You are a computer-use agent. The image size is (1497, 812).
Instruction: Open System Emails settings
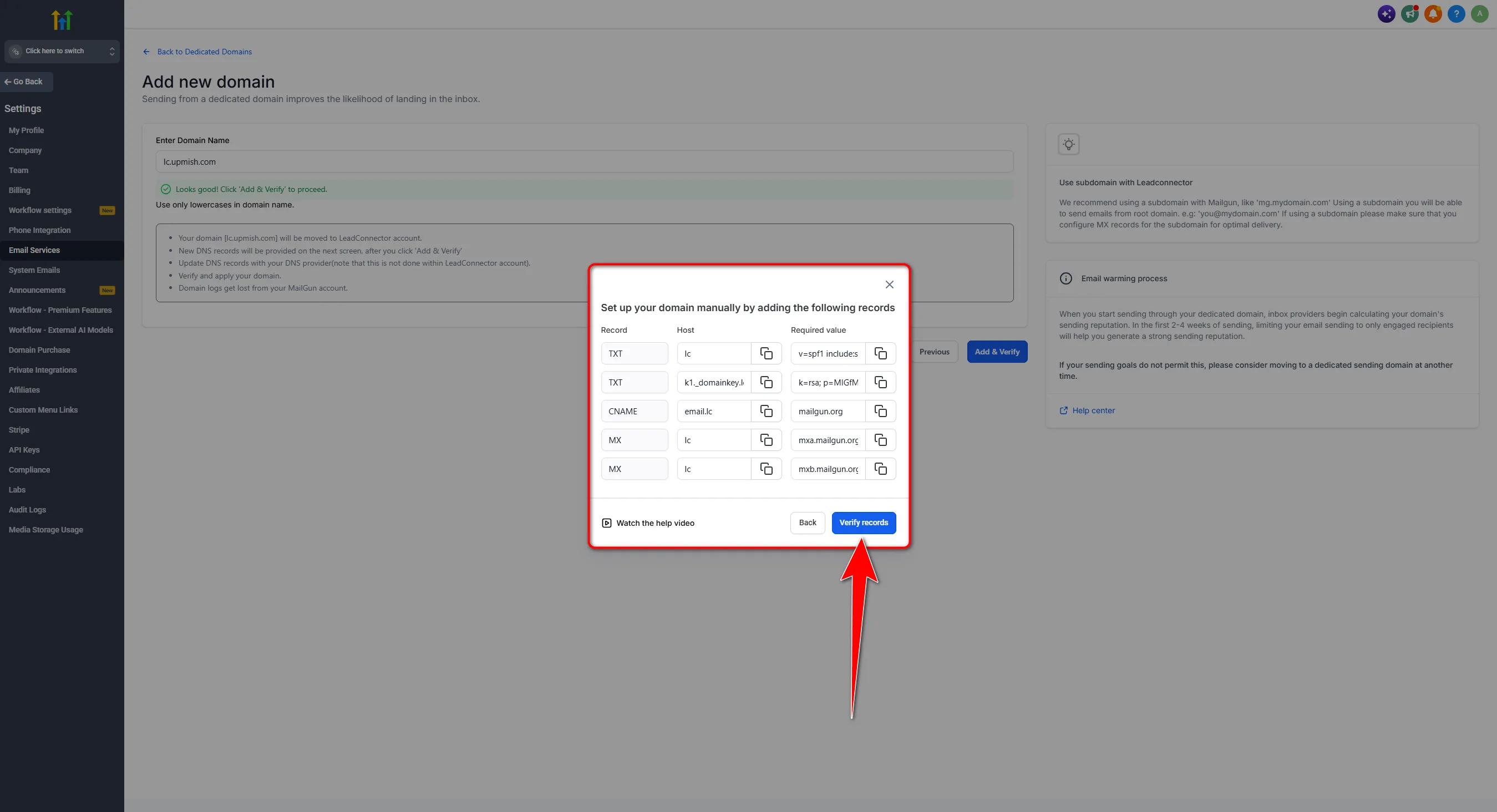[34, 270]
